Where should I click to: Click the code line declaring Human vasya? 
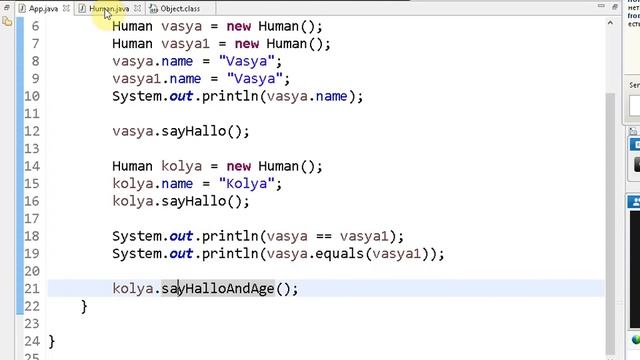click(x=217, y=27)
